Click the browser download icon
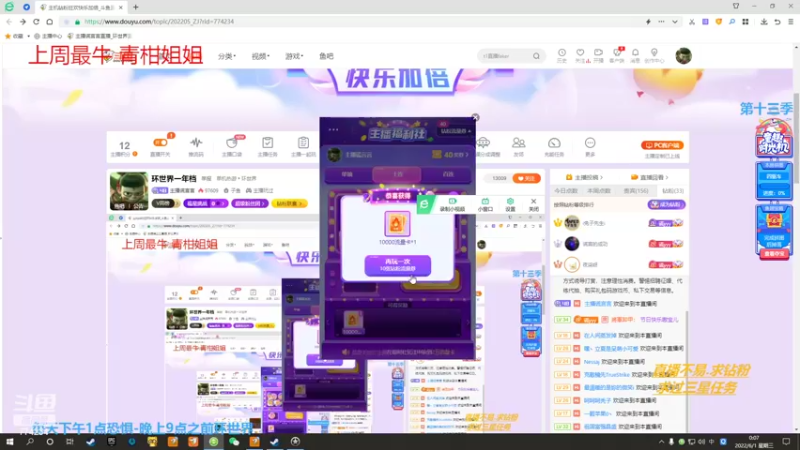800x450 pixels. (764, 21)
